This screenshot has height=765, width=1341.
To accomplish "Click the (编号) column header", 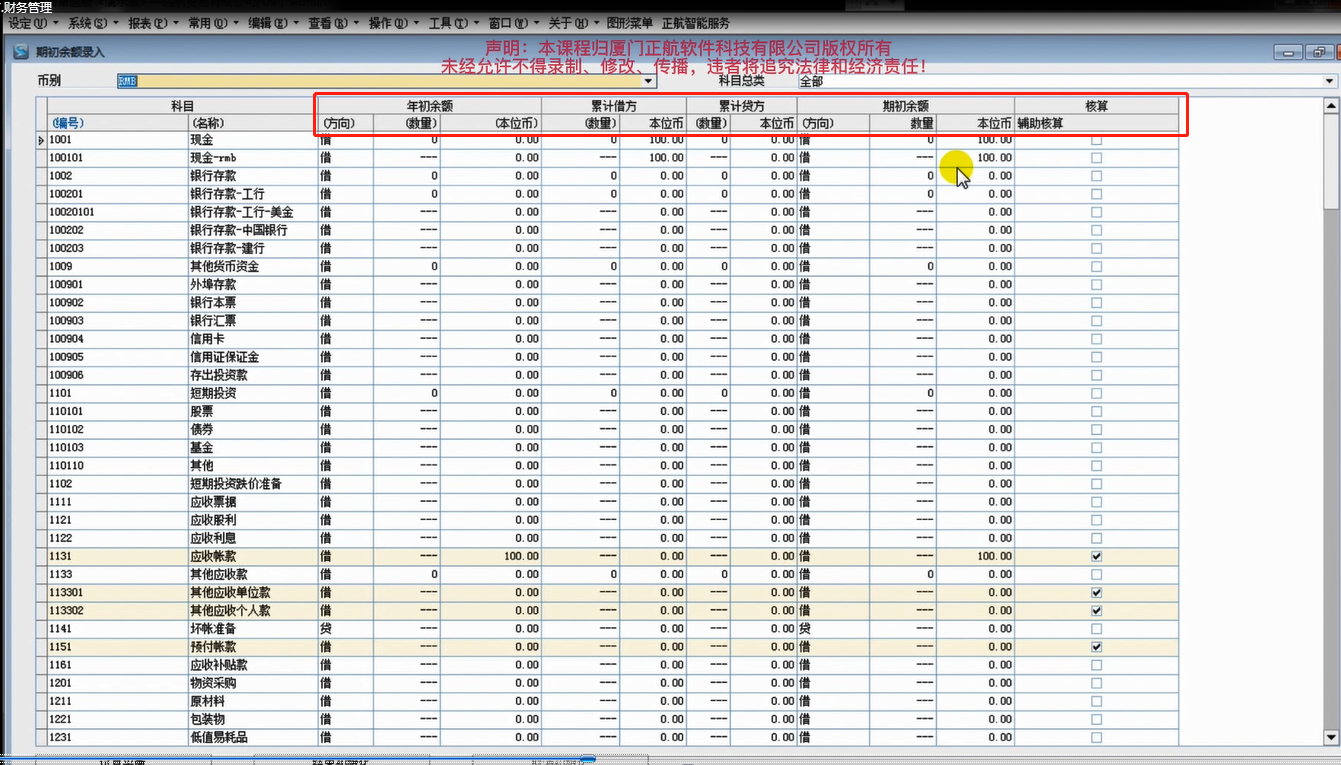I will (118, 123).
